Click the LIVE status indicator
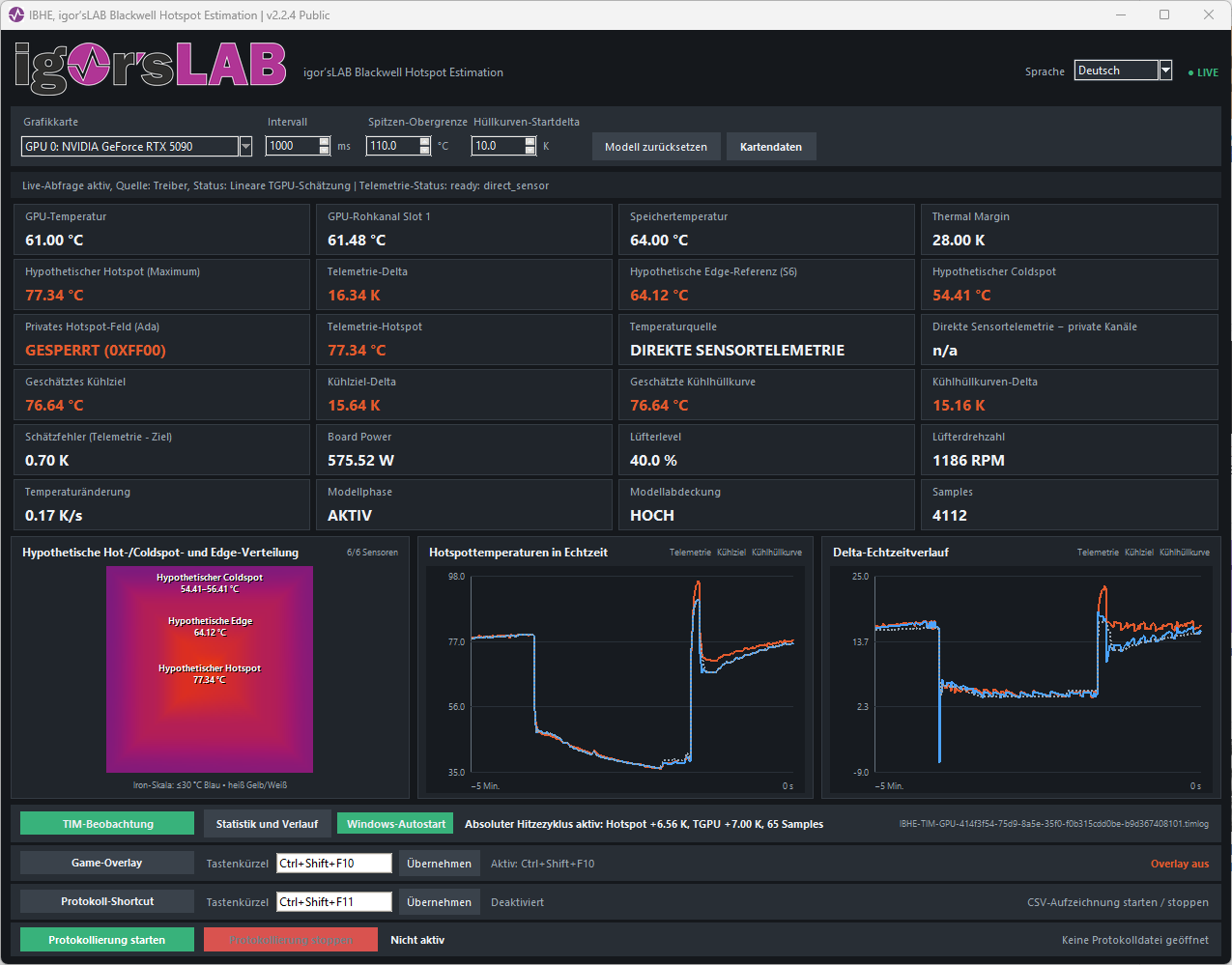 click(x=1203, y=72)
